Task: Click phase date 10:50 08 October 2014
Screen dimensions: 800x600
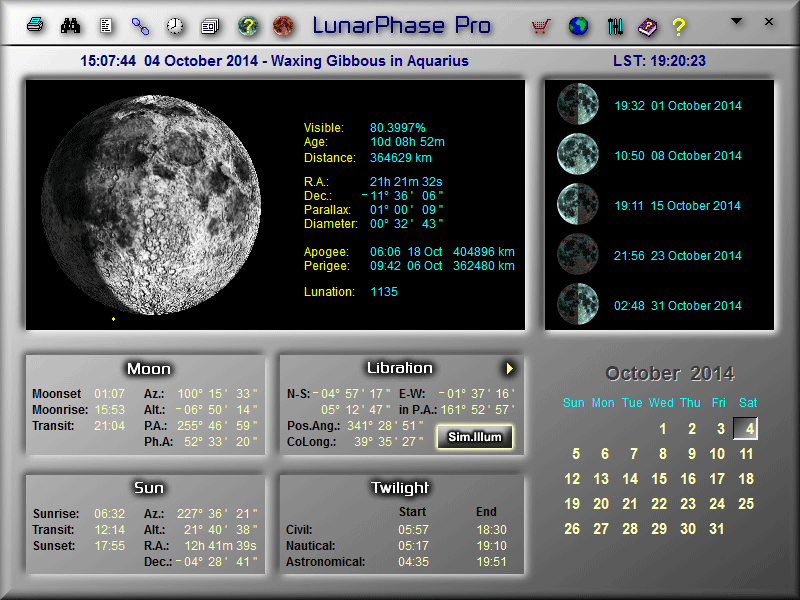Action: click(x=678, y=156)
